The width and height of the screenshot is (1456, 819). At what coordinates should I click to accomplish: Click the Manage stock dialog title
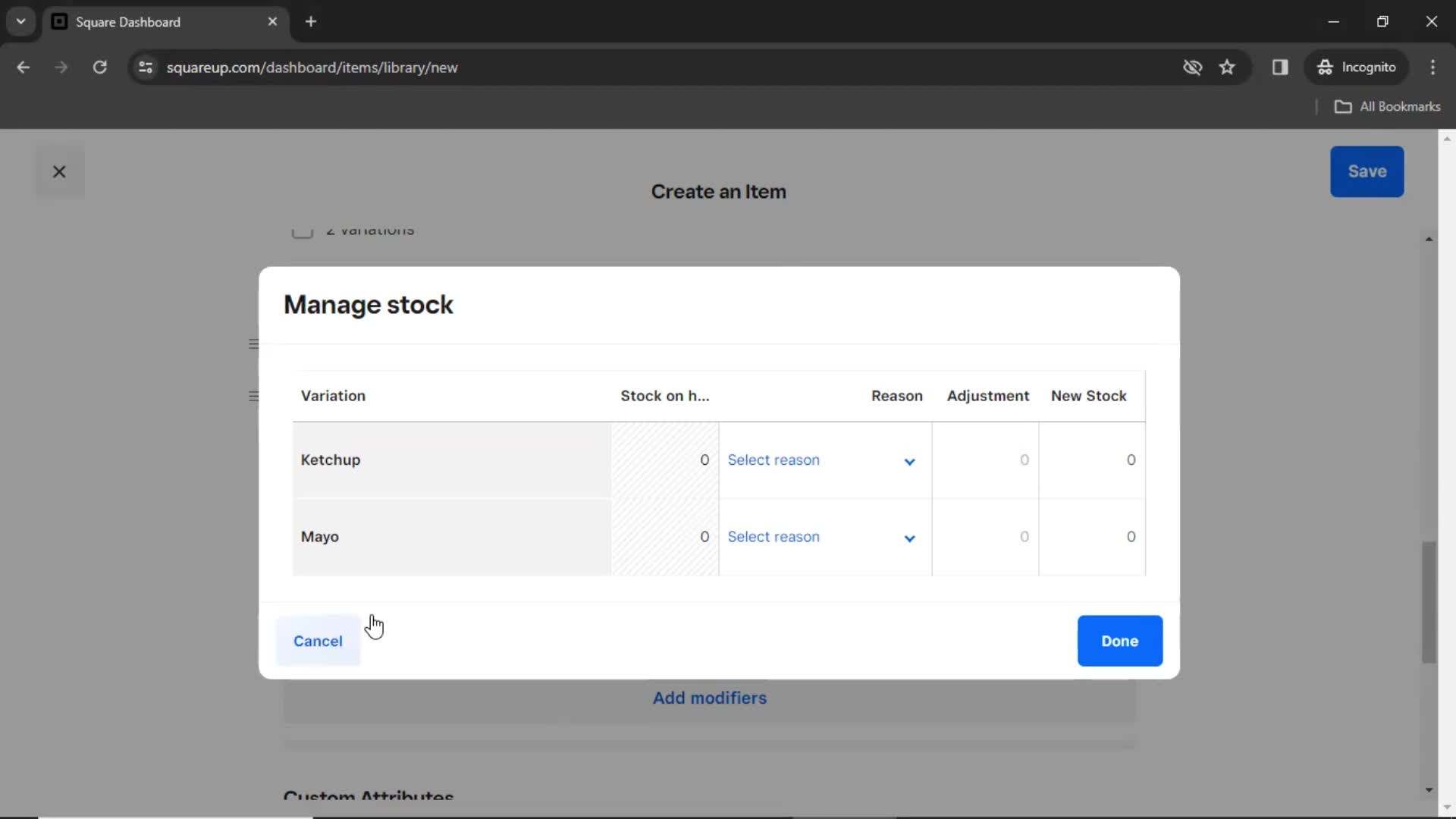click(x=368, y=305)
